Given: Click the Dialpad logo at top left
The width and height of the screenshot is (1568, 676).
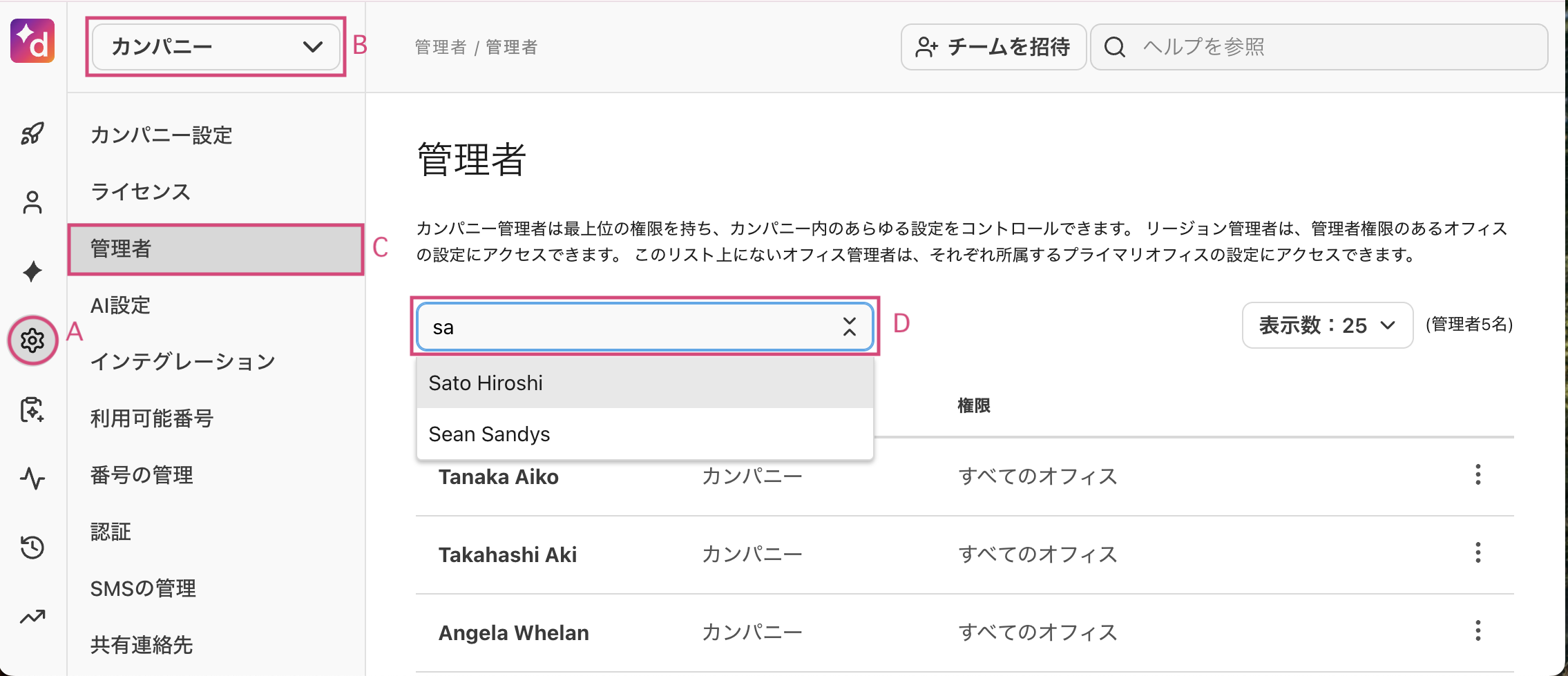Looking at the screenshot, I should coord(32,41).
